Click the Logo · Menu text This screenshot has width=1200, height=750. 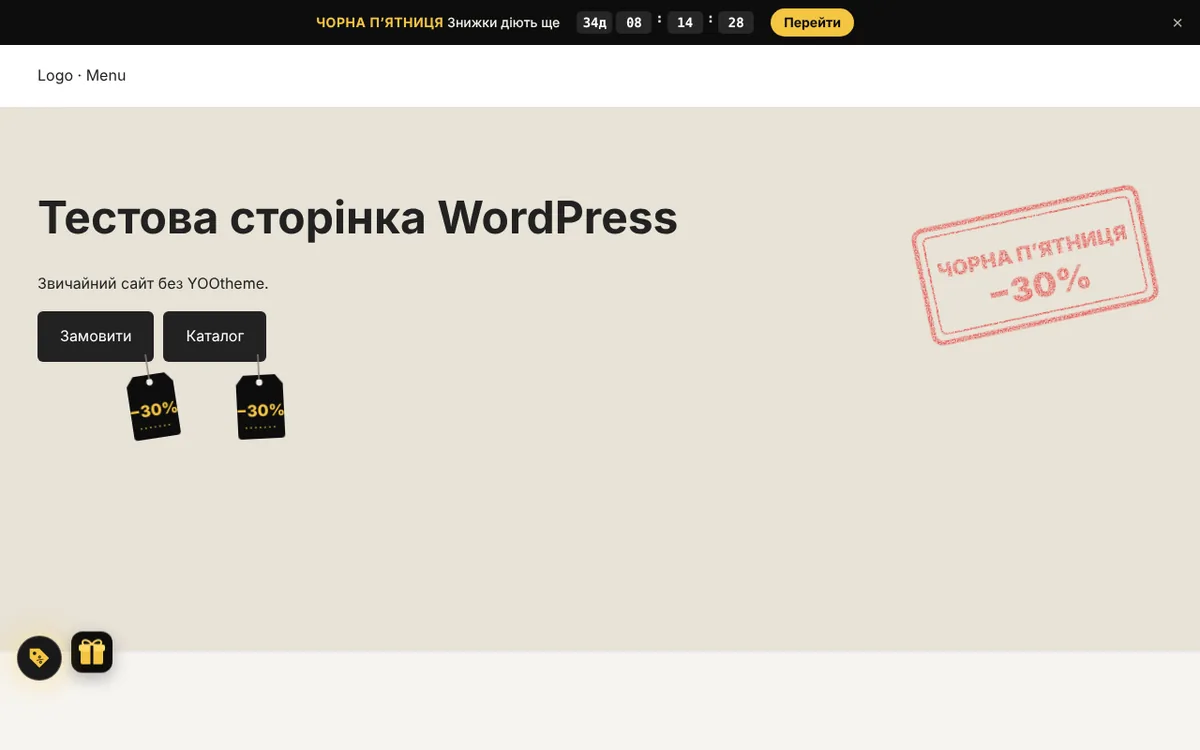coord(82,75)
